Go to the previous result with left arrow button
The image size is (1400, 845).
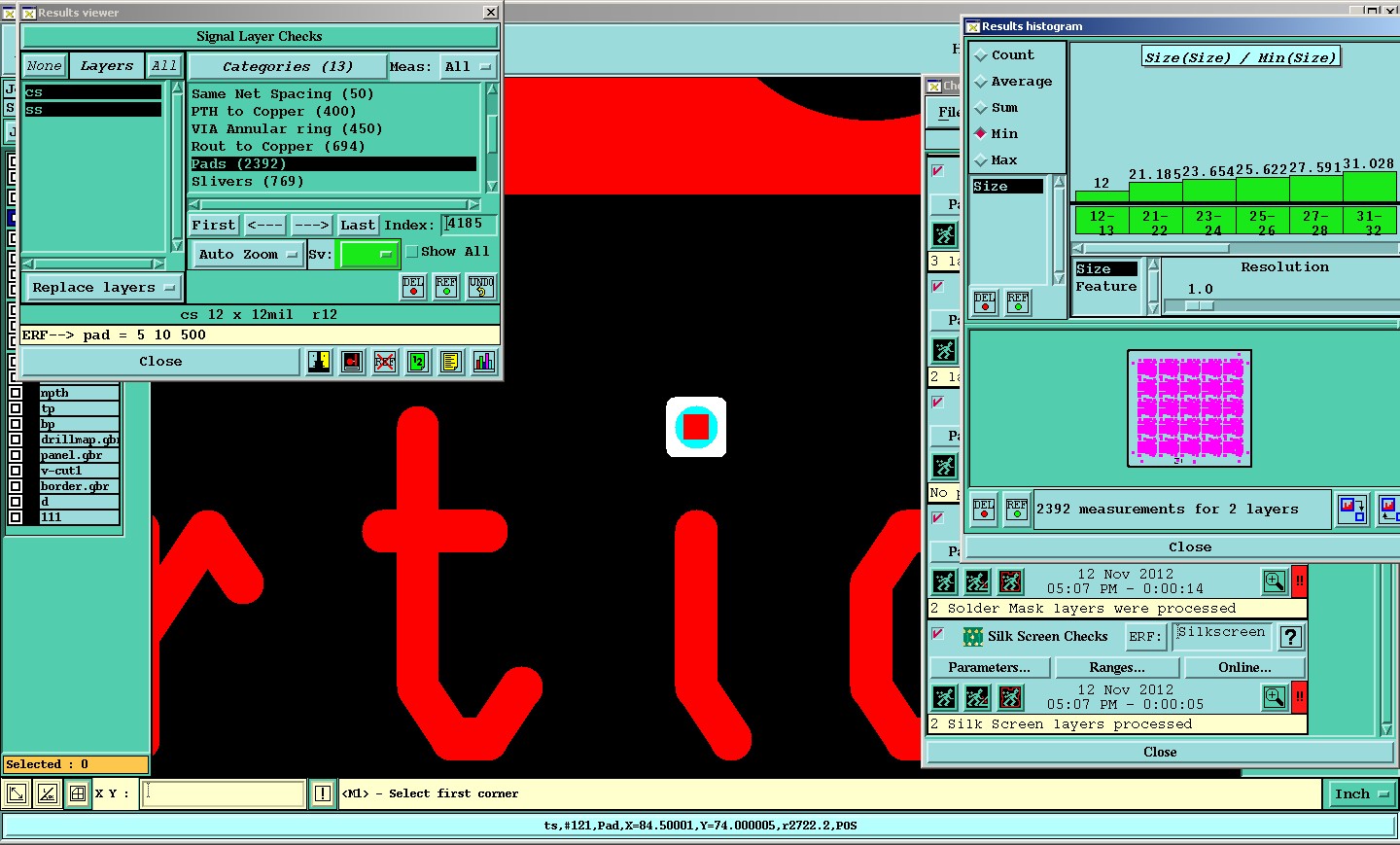pos(264,225)
